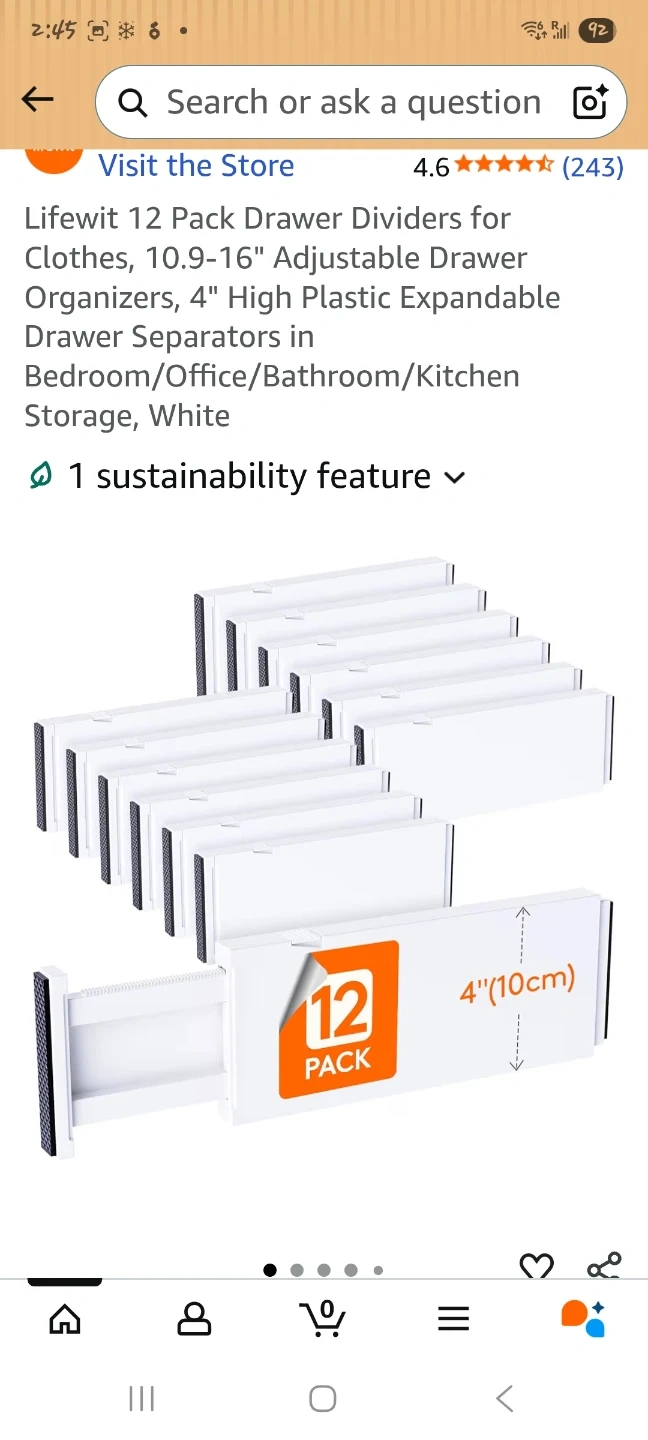Jump to fourth product image dot
Screen dimensions: 648x1440
pyautogui.click(x=351, y=1270)
